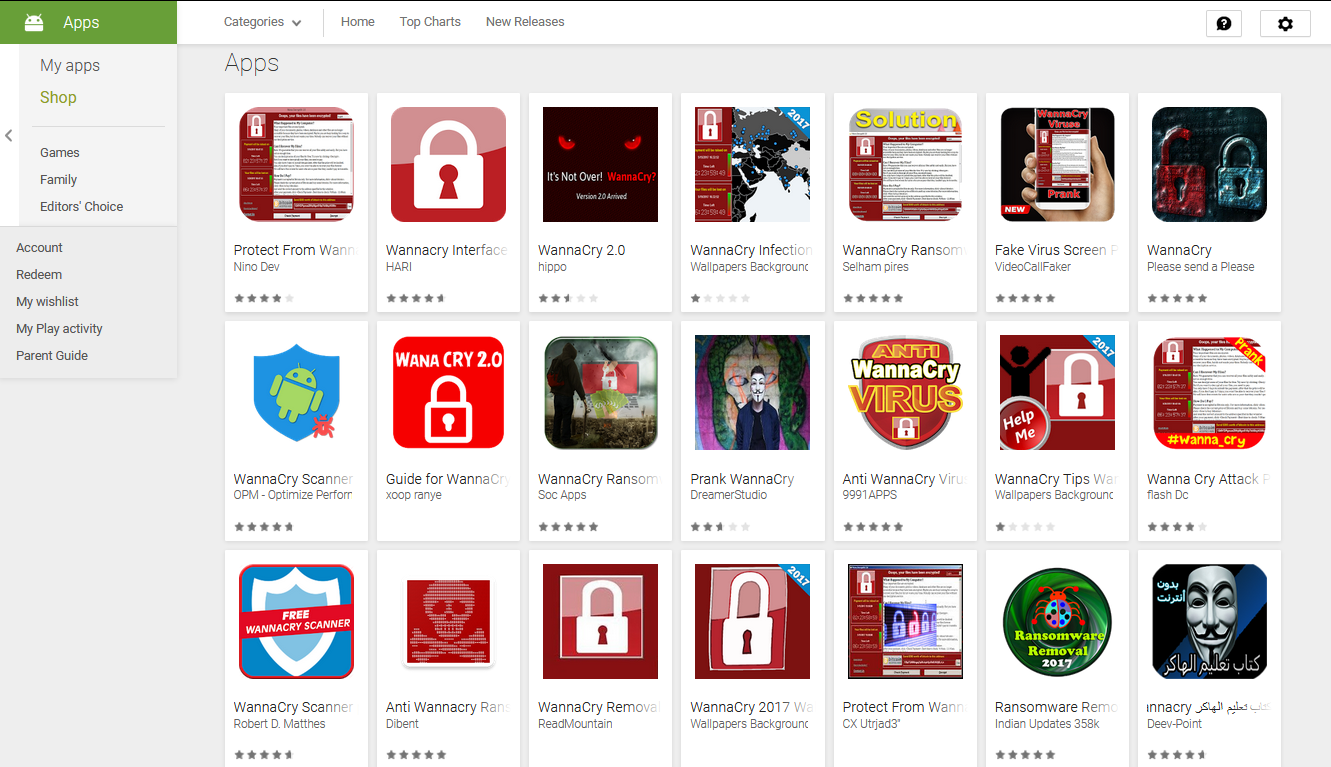Open the Free WannaCry Scanner shield icon
Viewport: 1331px width, 767px height.
[296, 621]
